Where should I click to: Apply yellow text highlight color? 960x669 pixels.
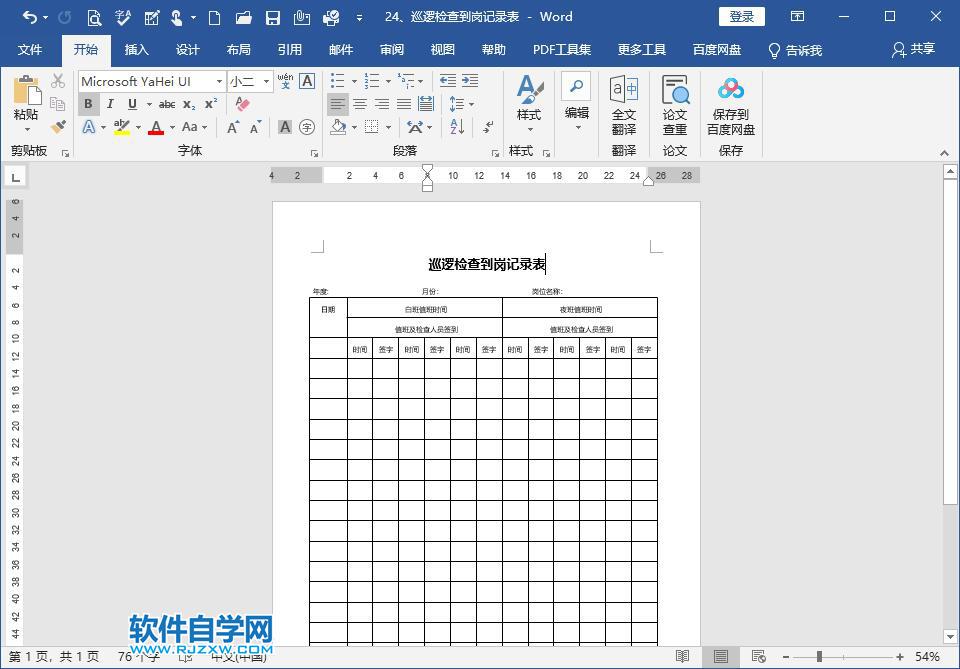pos(119,125)
